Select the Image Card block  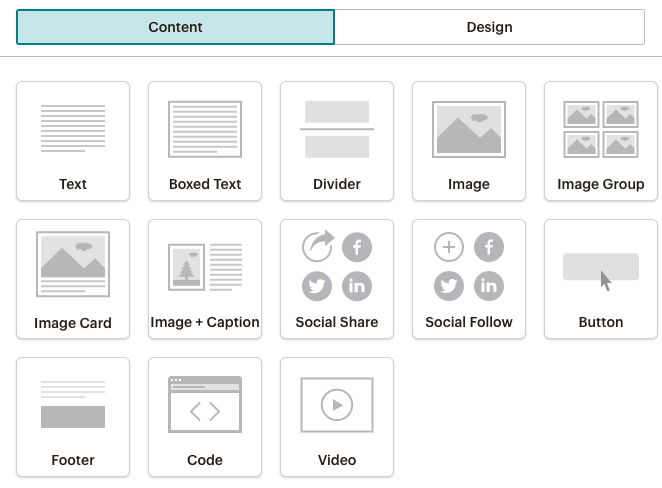[x=73, y=279]
